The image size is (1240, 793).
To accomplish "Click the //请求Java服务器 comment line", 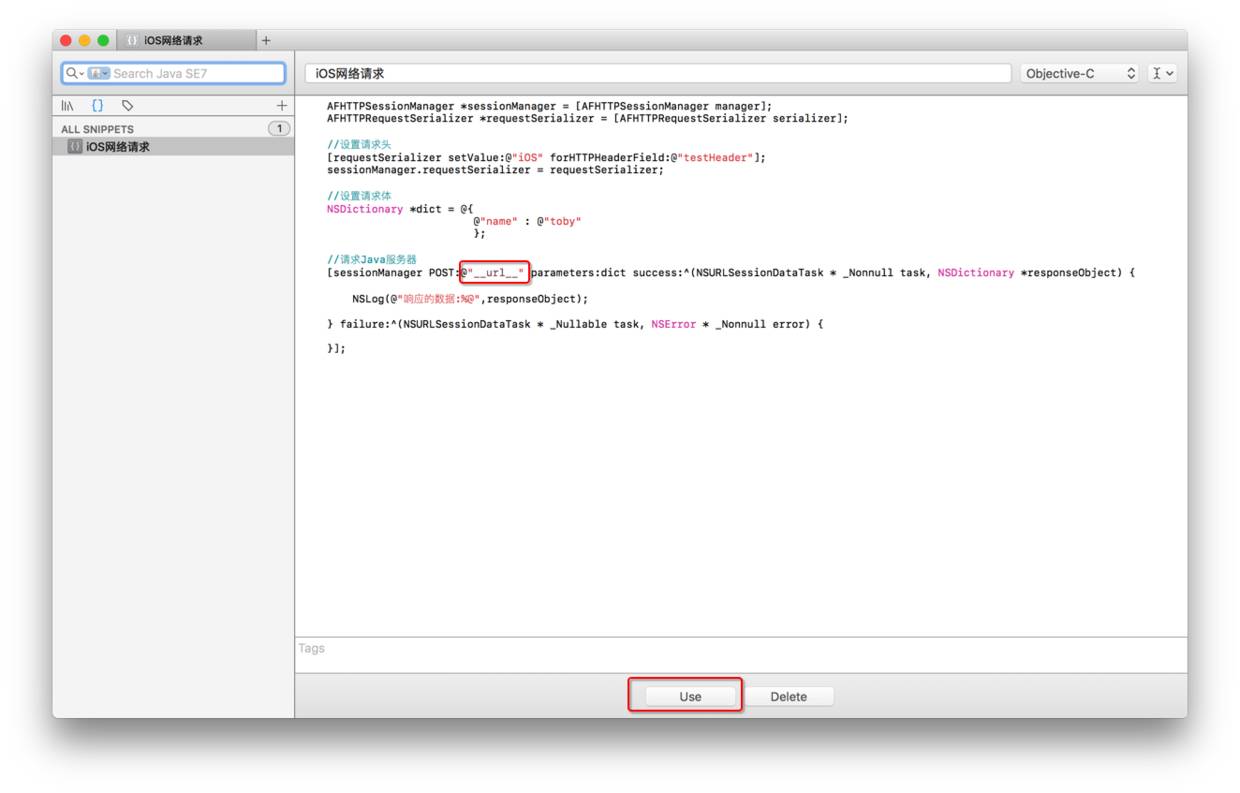I will tap(371, 260).
